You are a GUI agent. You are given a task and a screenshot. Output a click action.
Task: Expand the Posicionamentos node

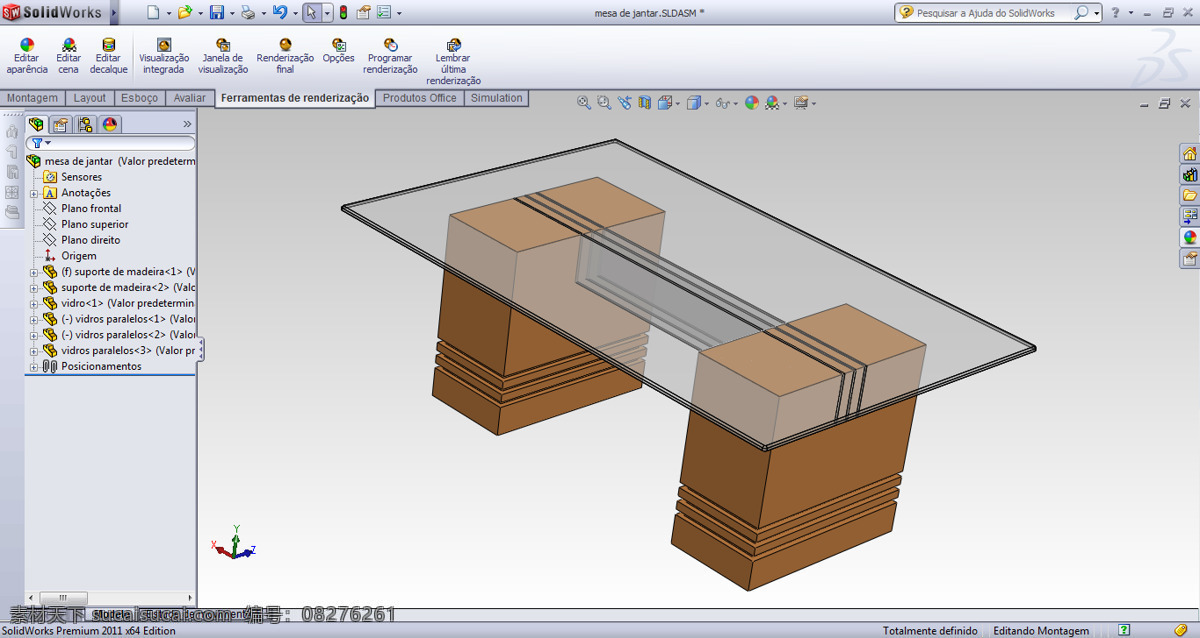[33, 367]
